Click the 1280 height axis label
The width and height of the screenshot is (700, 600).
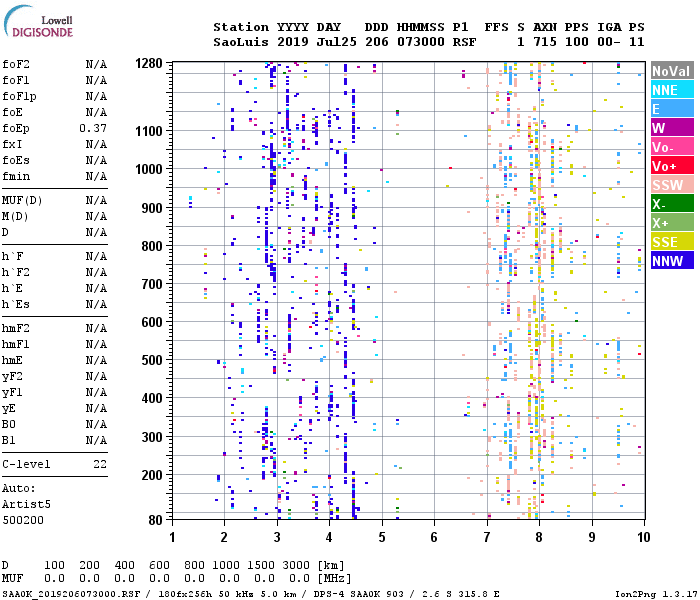pos(149,64)
